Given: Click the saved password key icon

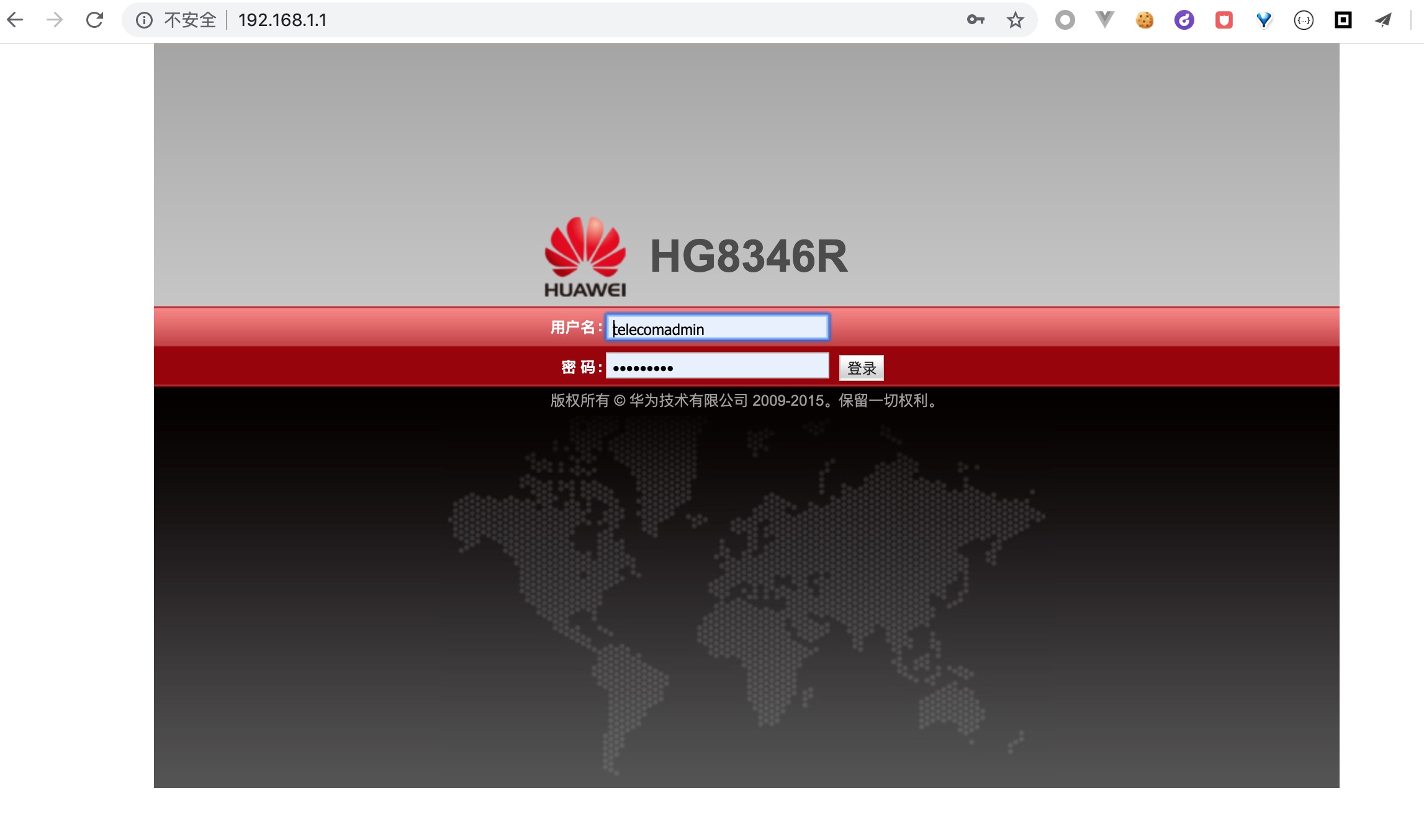Looking at the screenshot, I should (975, 20).
